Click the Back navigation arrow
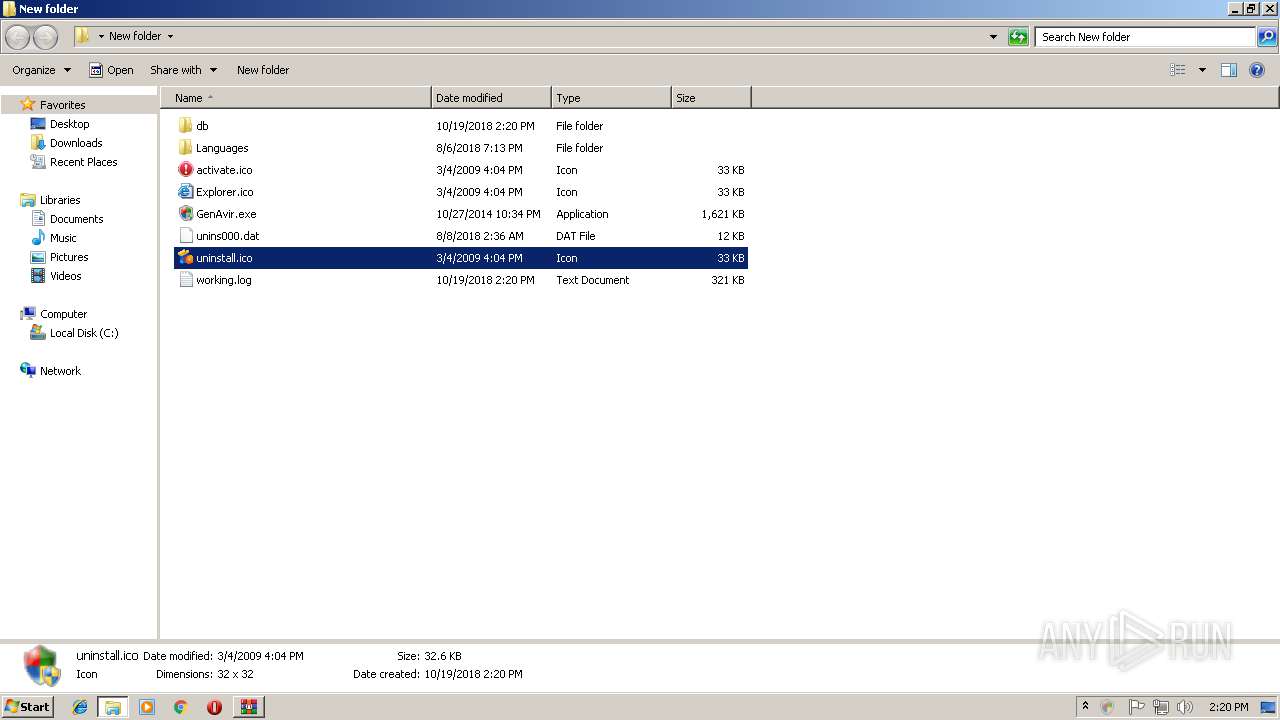 pos(17,37)
